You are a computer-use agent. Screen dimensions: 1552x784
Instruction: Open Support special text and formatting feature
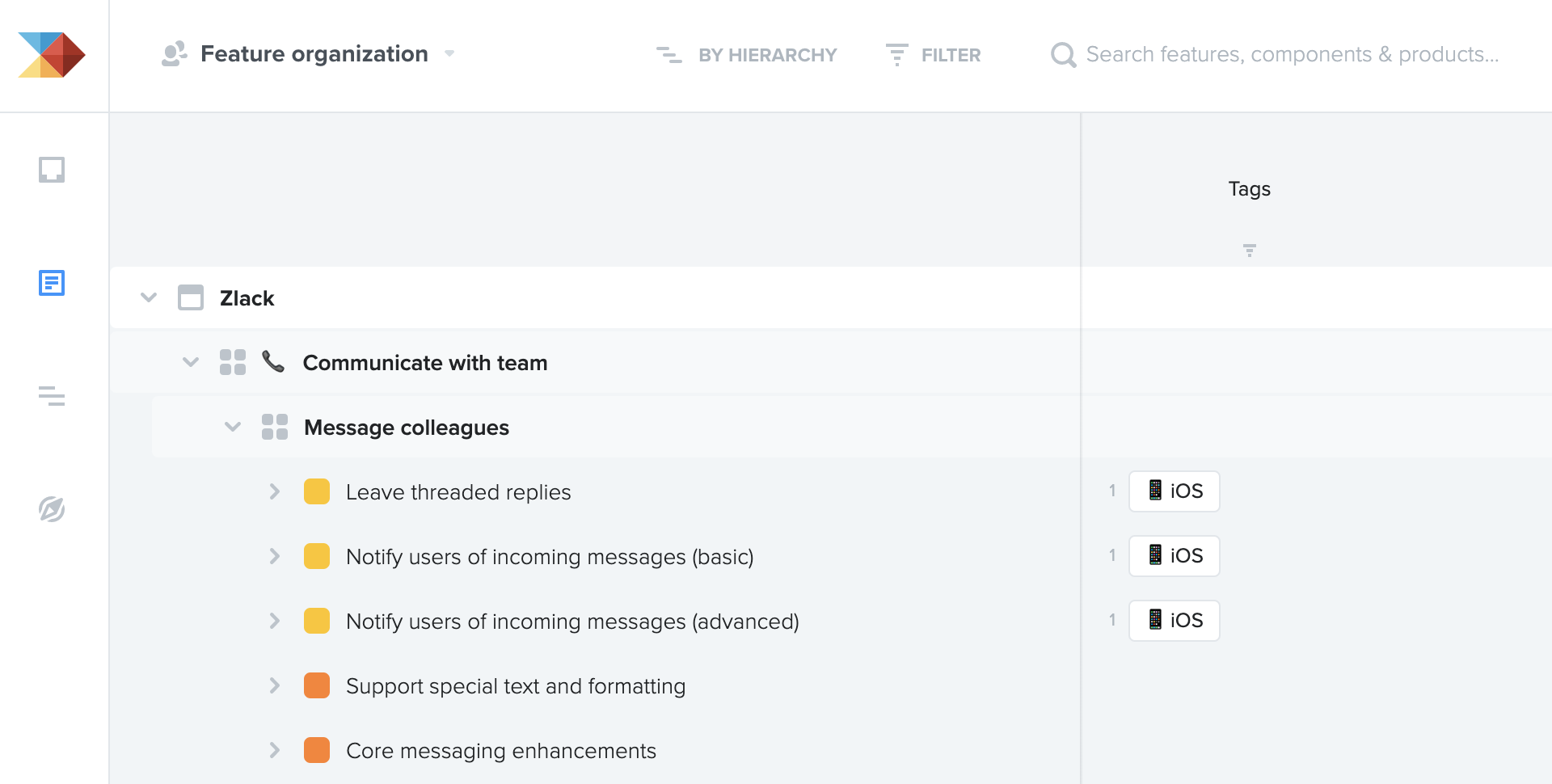click(516, 686)
